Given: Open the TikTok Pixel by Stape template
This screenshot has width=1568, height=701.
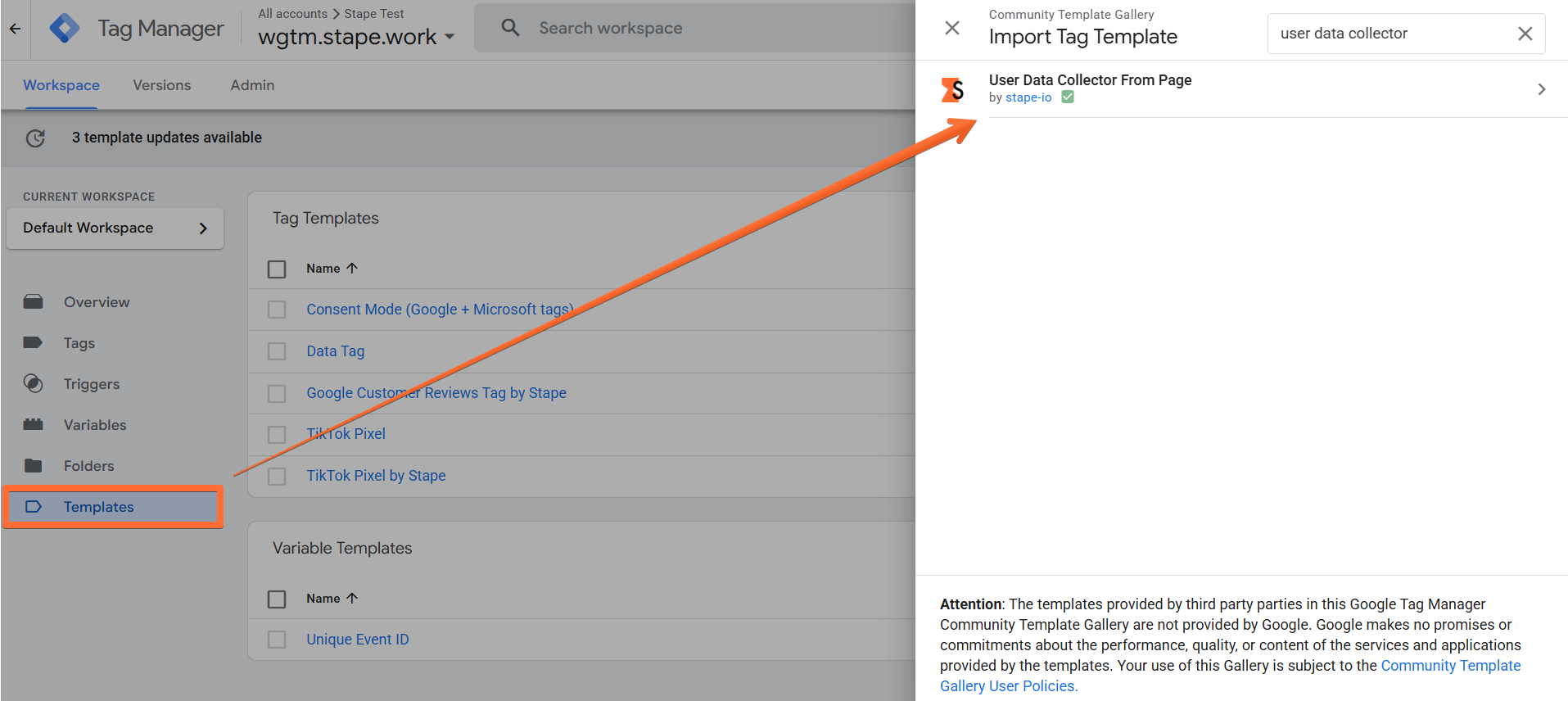Looking at the screenshot, I should click(376, 476).
